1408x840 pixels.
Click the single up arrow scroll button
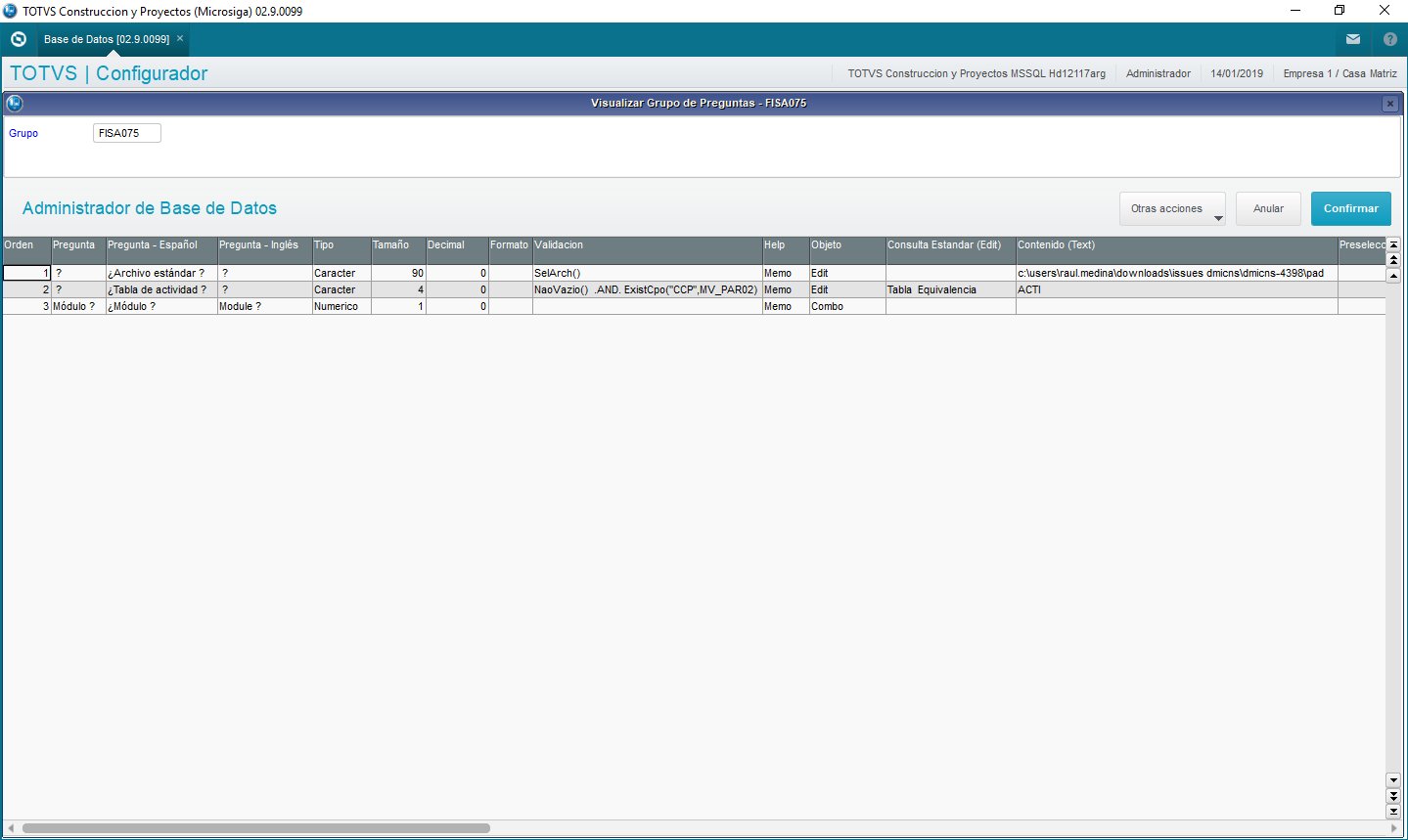(1393, 275)
